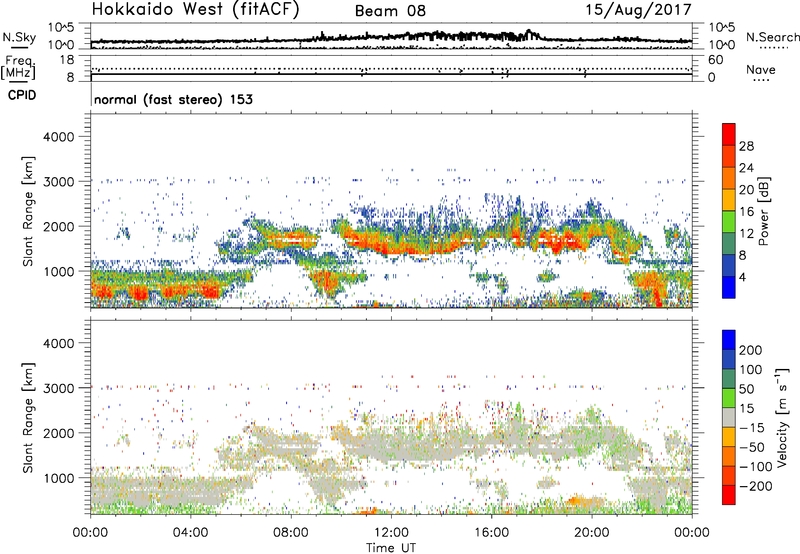This screenshot has width=800, height=554.
Task: Click the frequency axis value '18'
Action: (x=67, y=60)
